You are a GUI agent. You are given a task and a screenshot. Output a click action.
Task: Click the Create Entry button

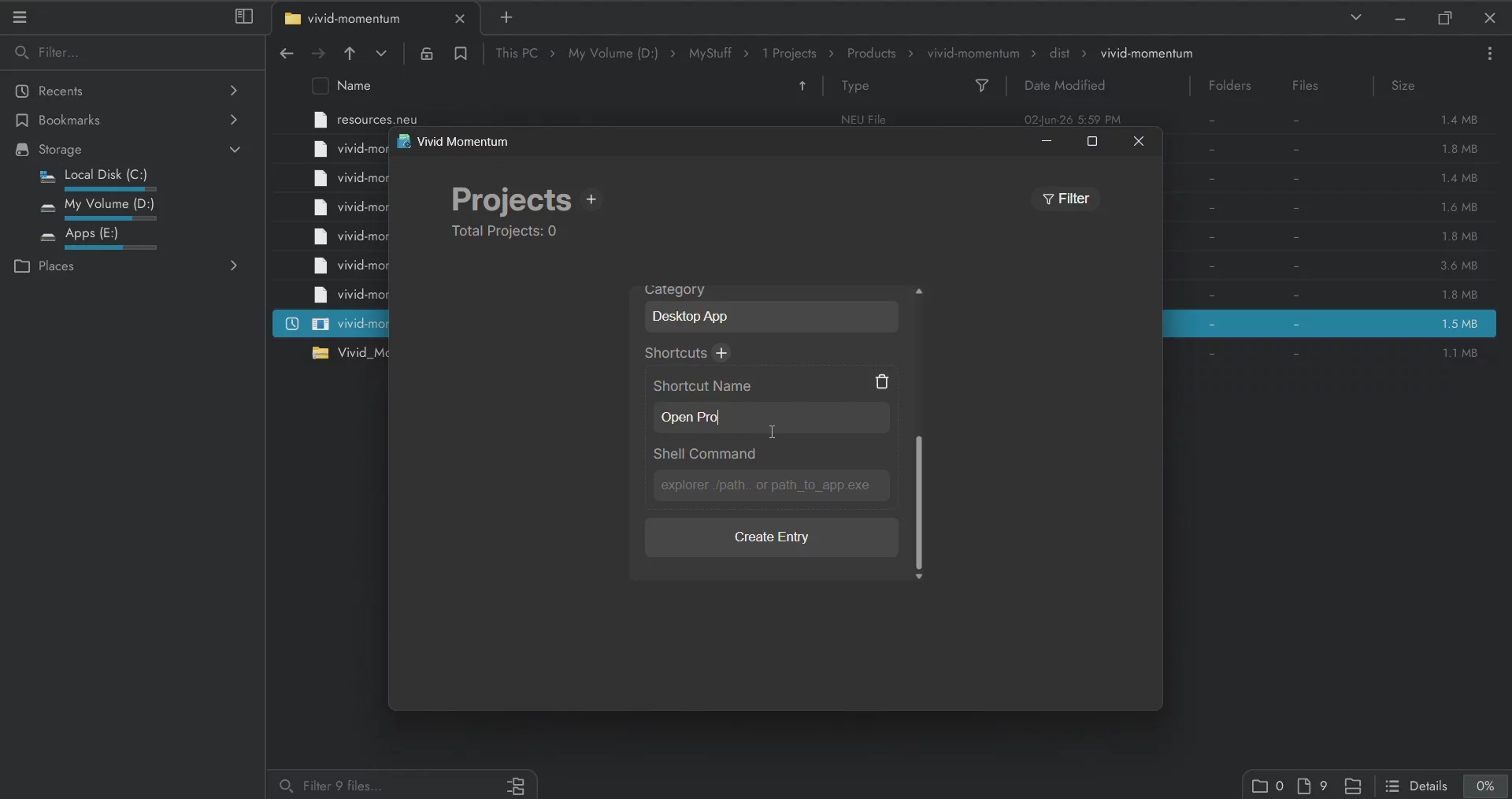pos(772,538)
